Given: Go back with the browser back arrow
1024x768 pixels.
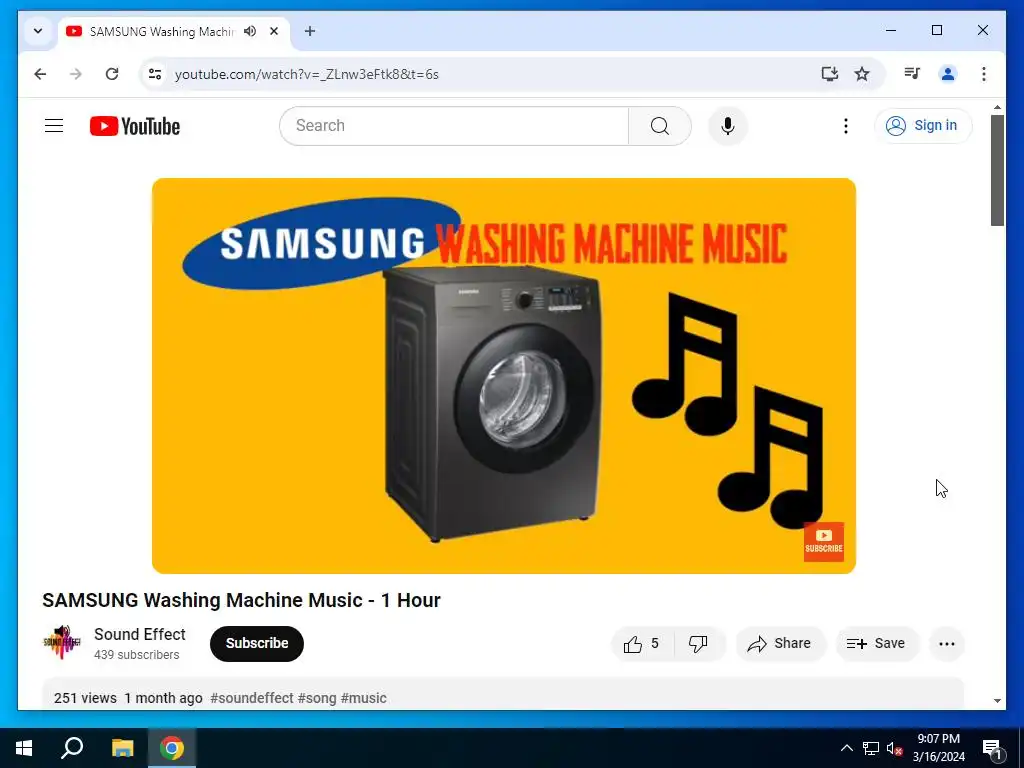Looking at the screenshot, I should 40,74.
